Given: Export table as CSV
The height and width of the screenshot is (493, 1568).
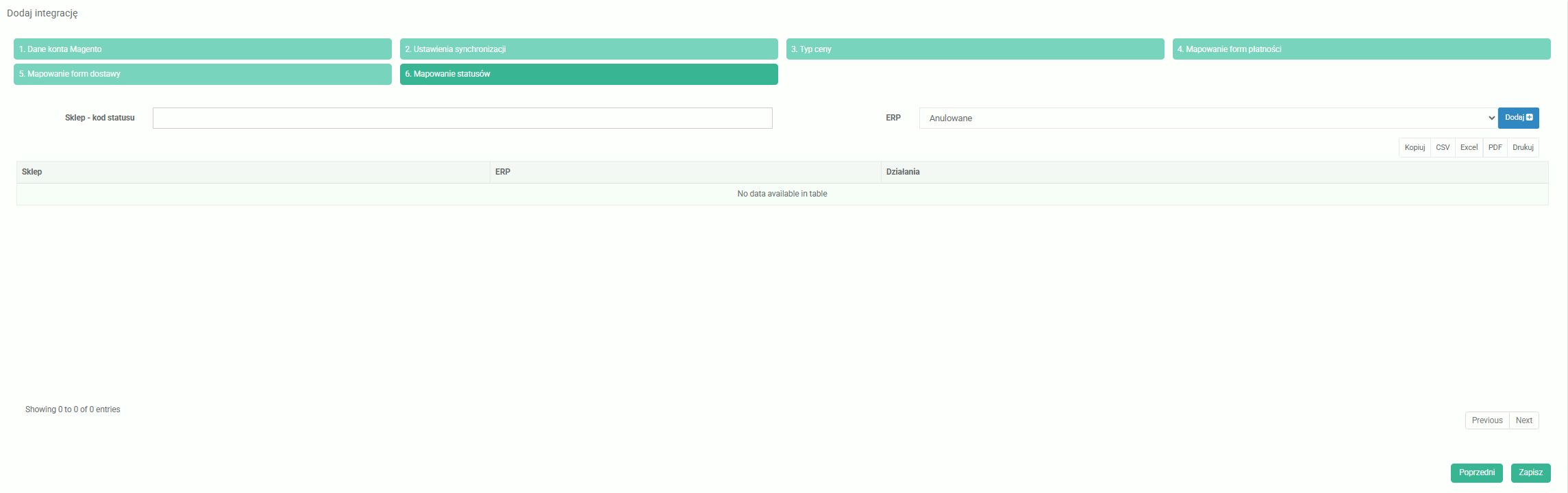Looking at the screenshot, I should [x=1443, y=147].
